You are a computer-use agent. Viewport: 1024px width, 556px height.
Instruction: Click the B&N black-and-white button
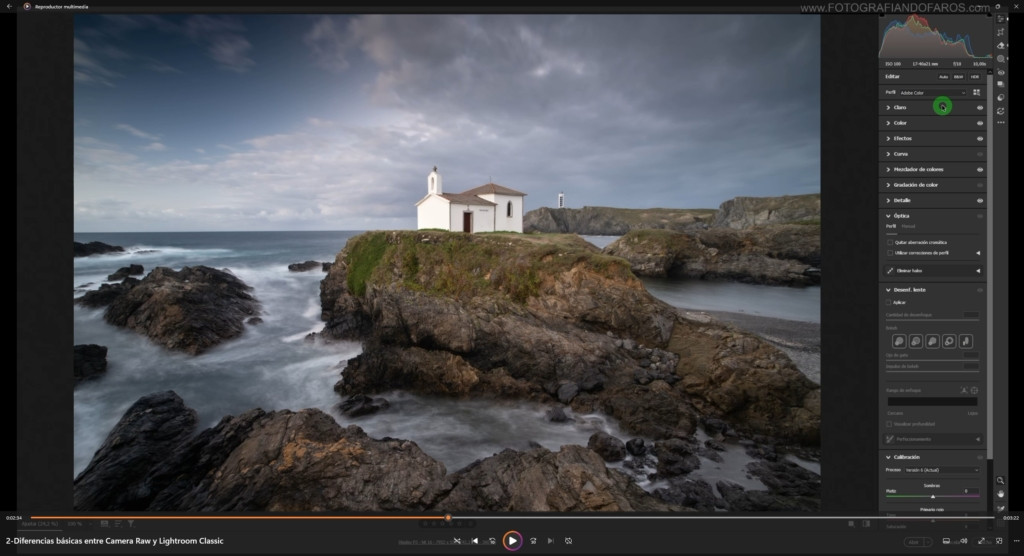pos(958,77)
